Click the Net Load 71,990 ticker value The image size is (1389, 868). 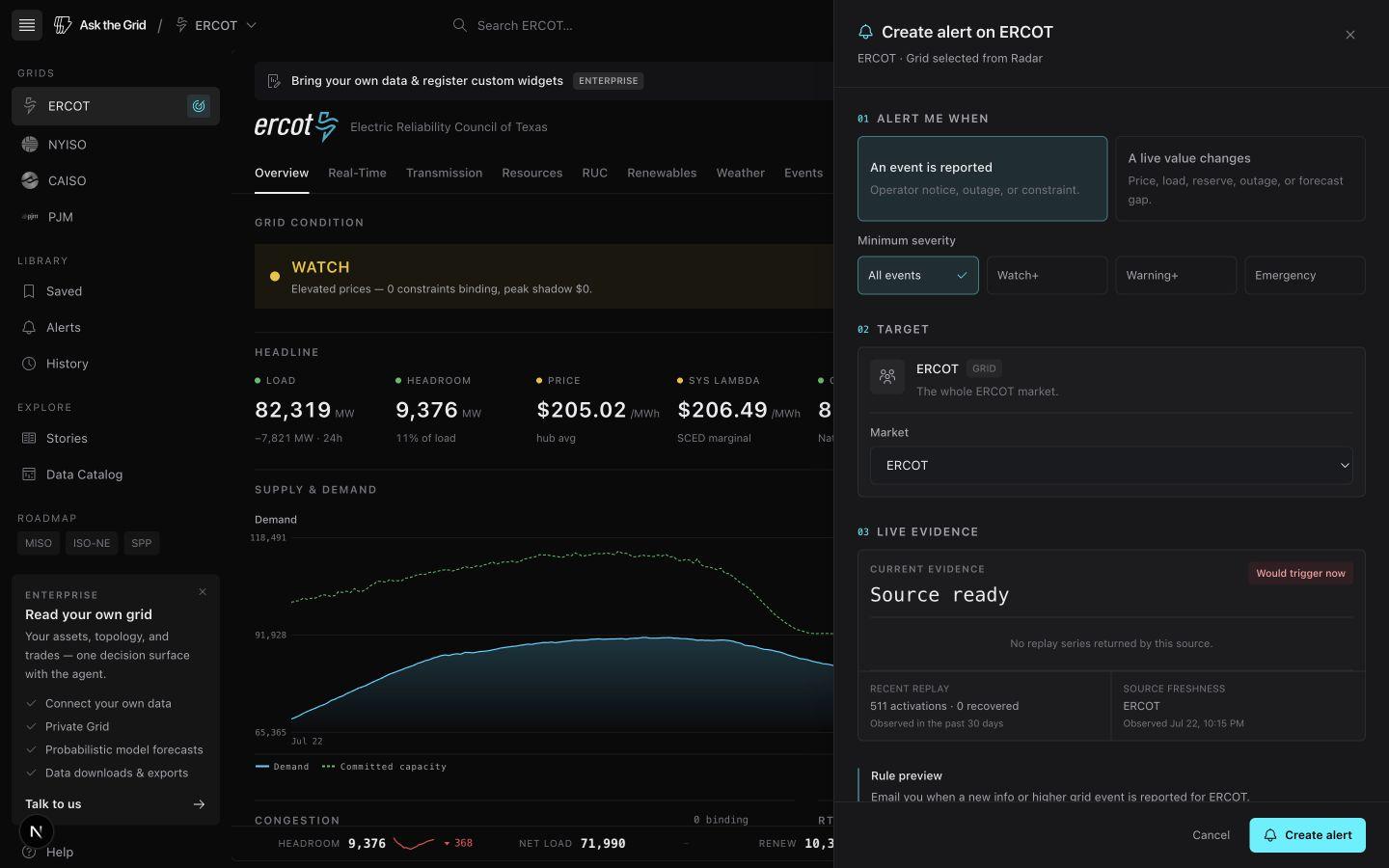coord(603,843)
